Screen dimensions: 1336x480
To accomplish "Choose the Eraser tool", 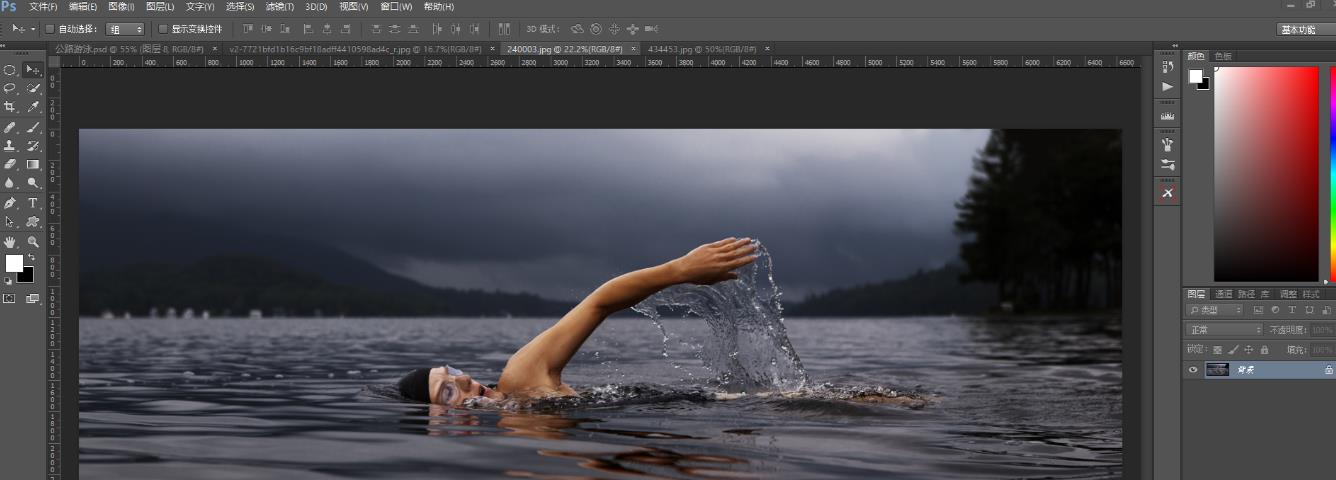I will tap(10, 164).
